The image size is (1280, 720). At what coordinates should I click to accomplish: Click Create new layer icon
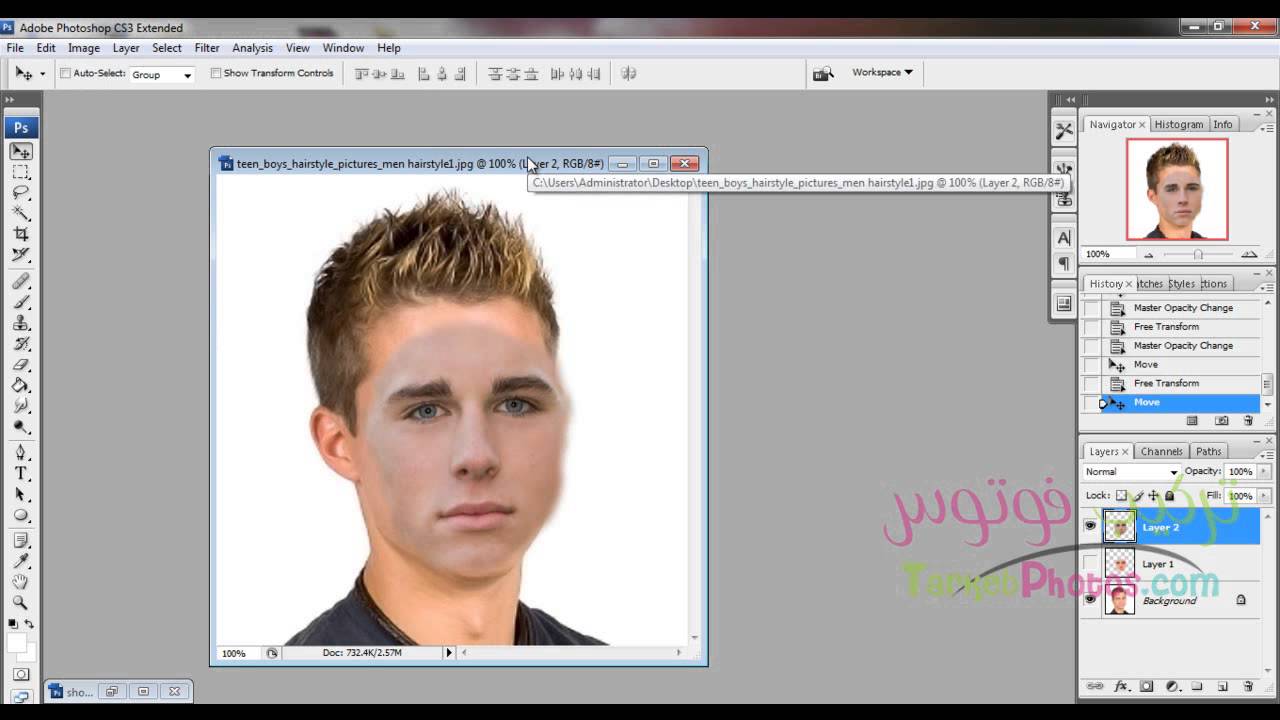[1222, 687]
